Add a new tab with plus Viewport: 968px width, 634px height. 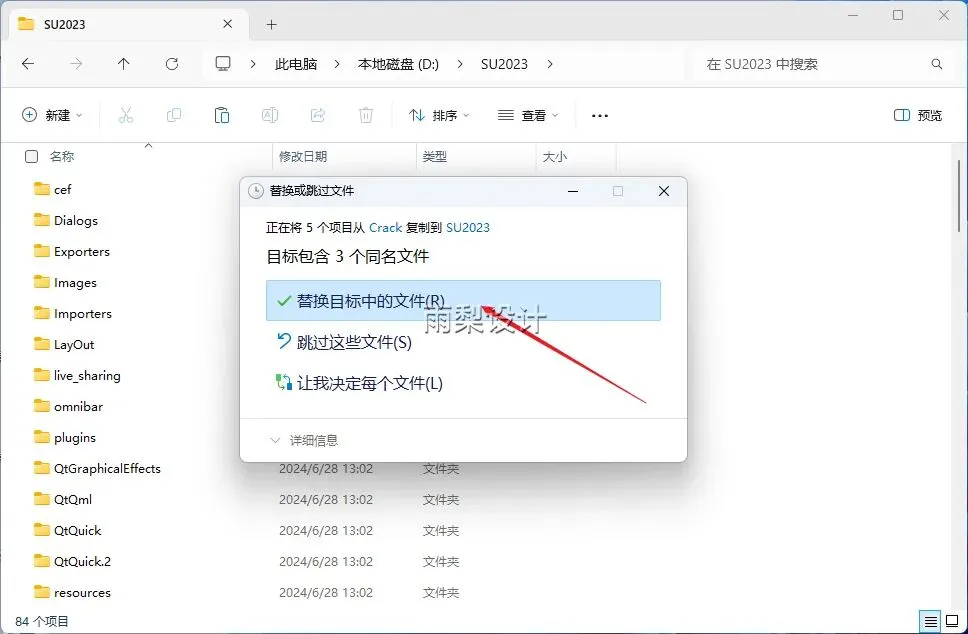click(x=271, y=25)
